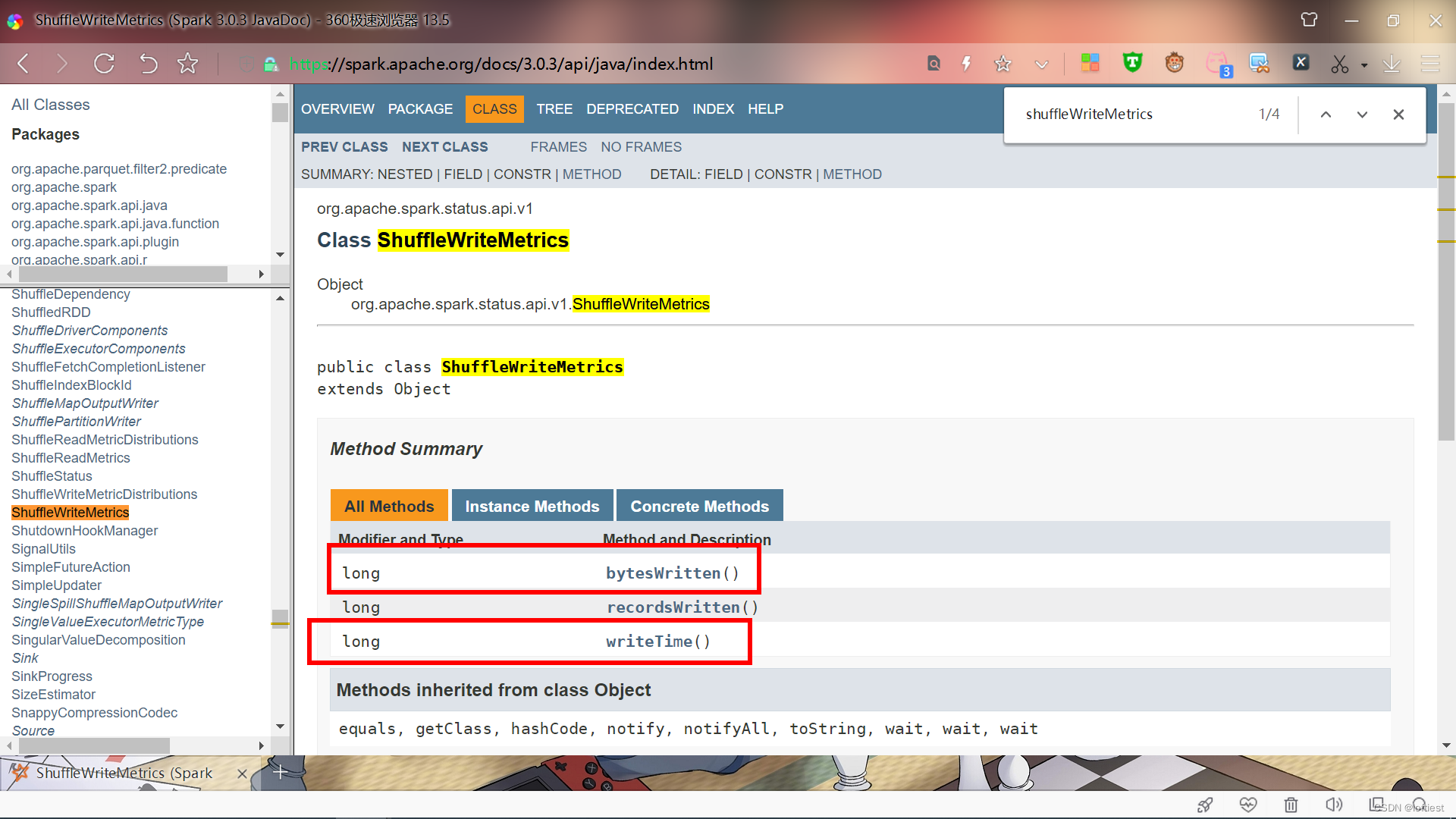Open the ShuffleReadMetrics class
Viewport: 1456px width, 819px height.
coord(71,458)
